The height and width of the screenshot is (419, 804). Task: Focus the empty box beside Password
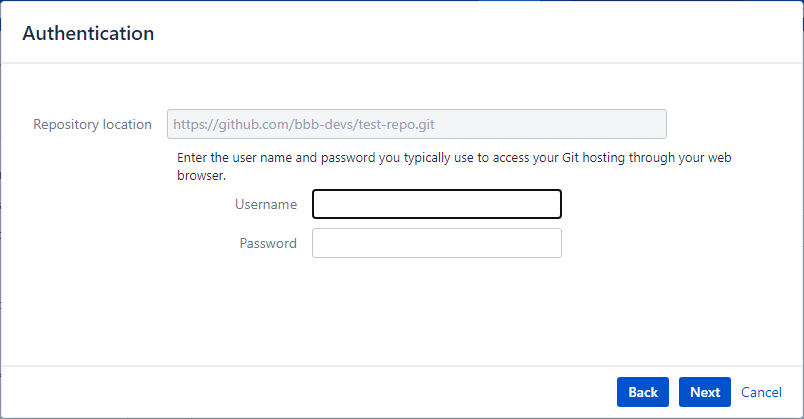(x=437, y=243)
